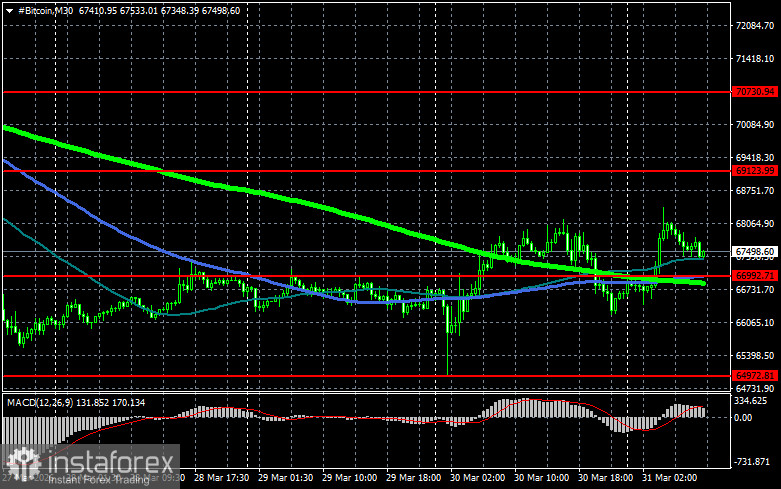Viewport: 781px width, 489px height.
Task: Click the 66065.10 scale value
Action: (755, 323)
